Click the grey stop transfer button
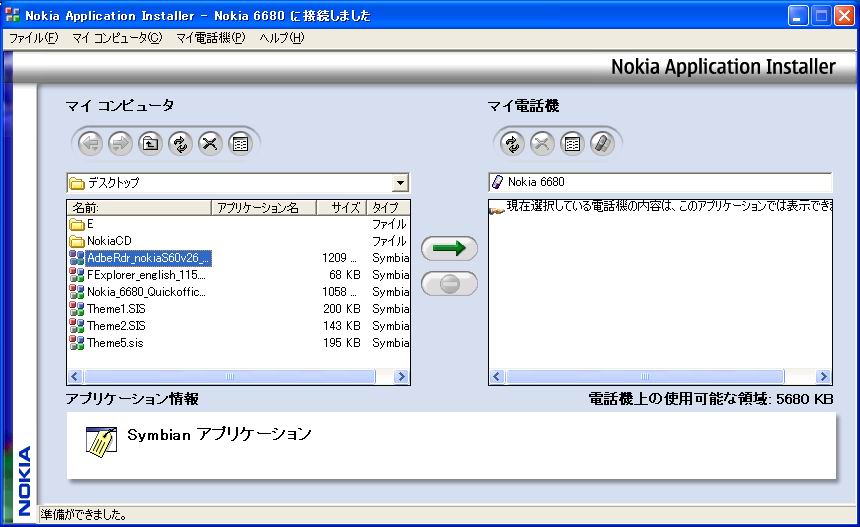This screenshot has width=860, height=527. point(449,284)
